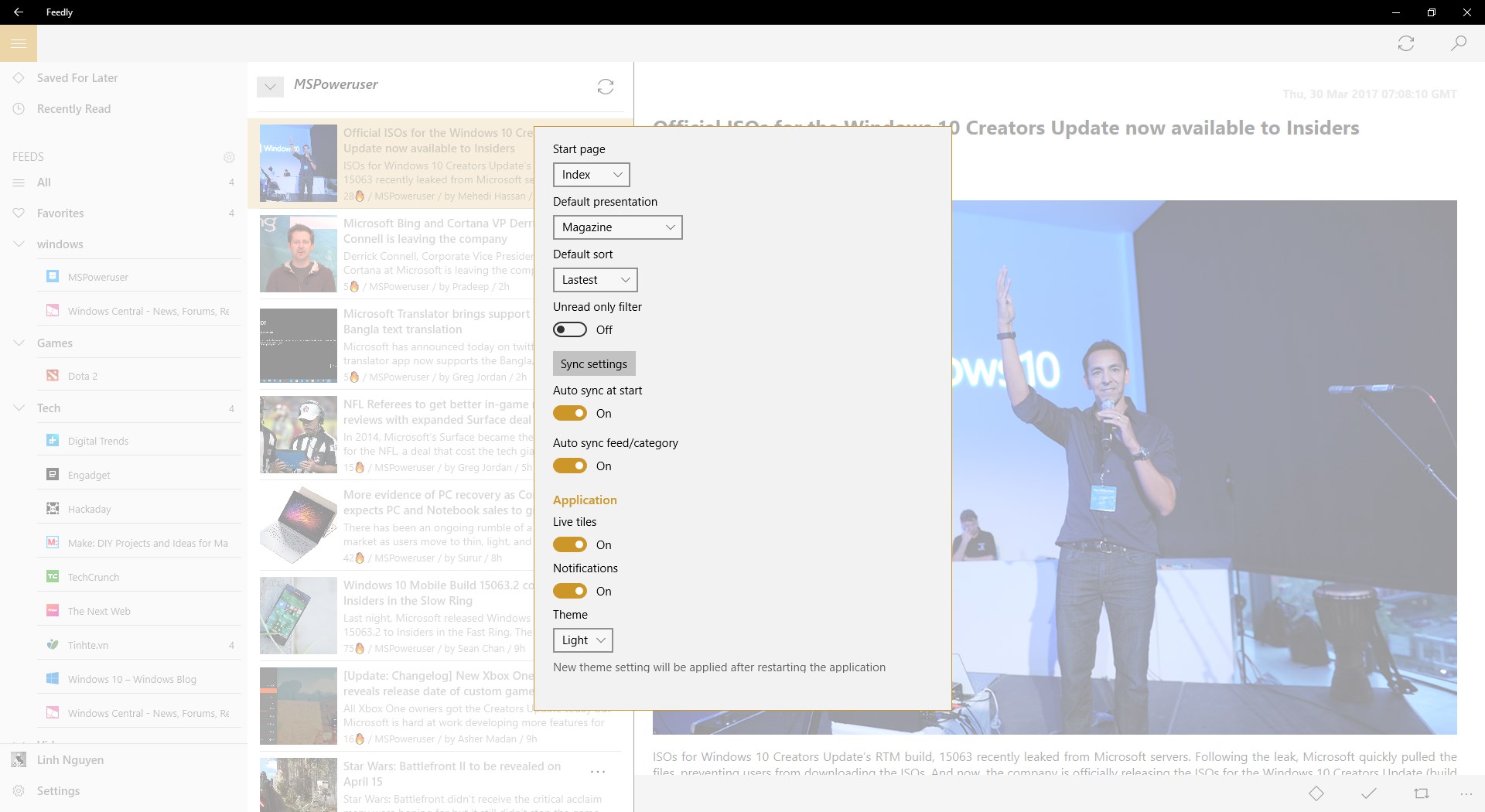Click the Linh Nguyen profile avatar
Screen dimensions: 1485x812
[x=19, y=760]
